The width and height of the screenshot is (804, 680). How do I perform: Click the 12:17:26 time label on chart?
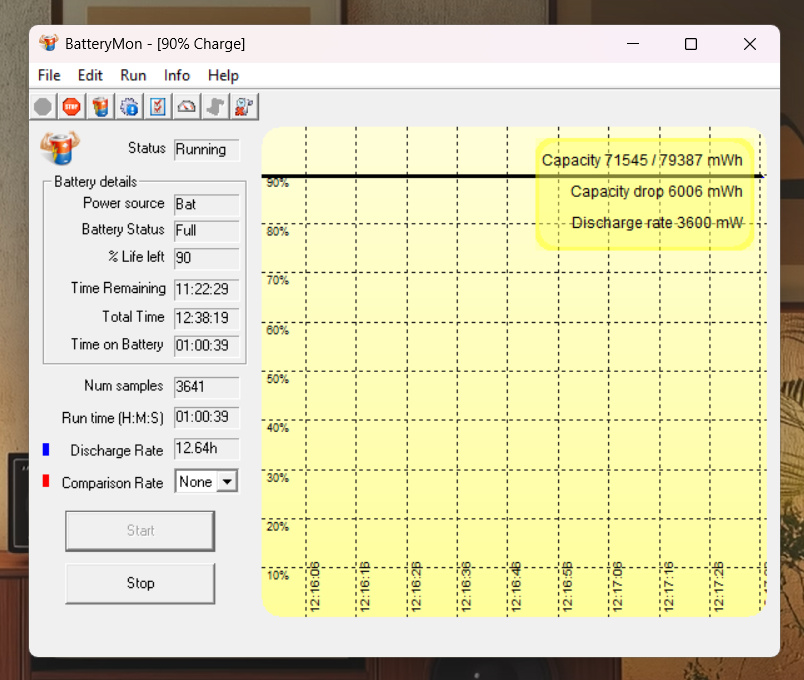pyautogui.click(x=718, y=587)
